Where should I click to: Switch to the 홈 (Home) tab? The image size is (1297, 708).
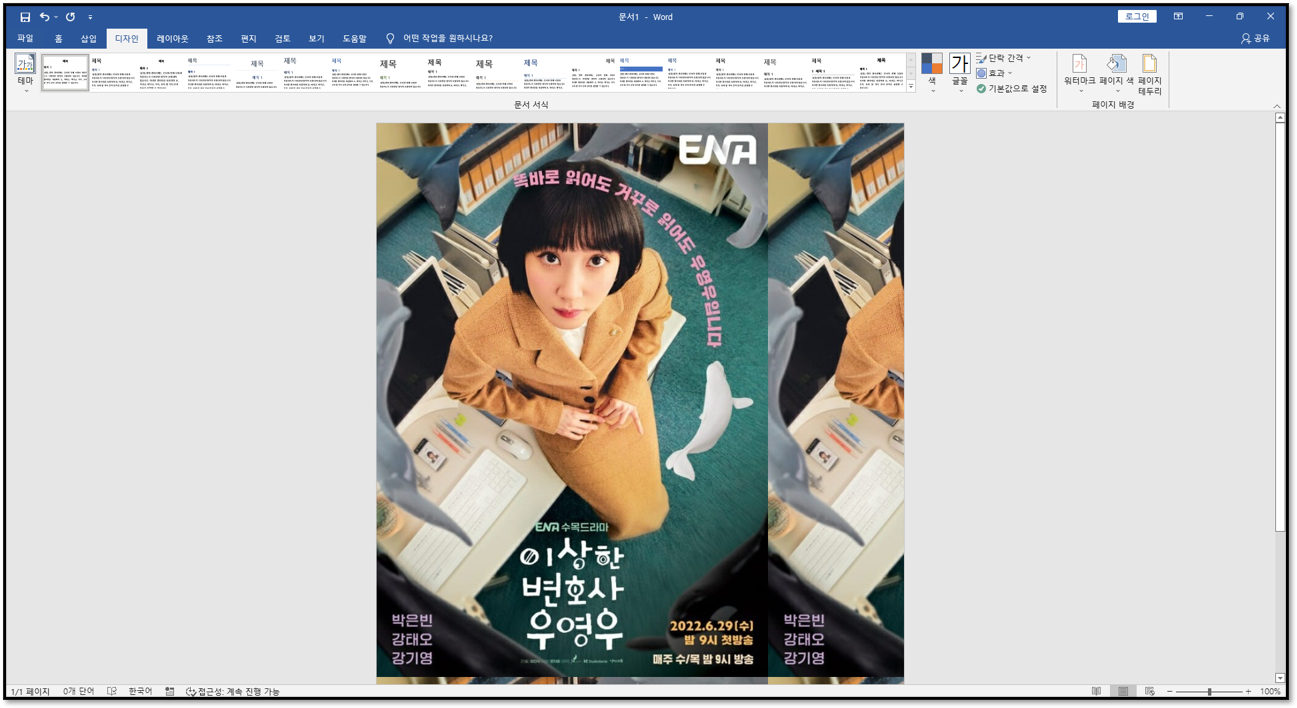[x=58, y=39]
